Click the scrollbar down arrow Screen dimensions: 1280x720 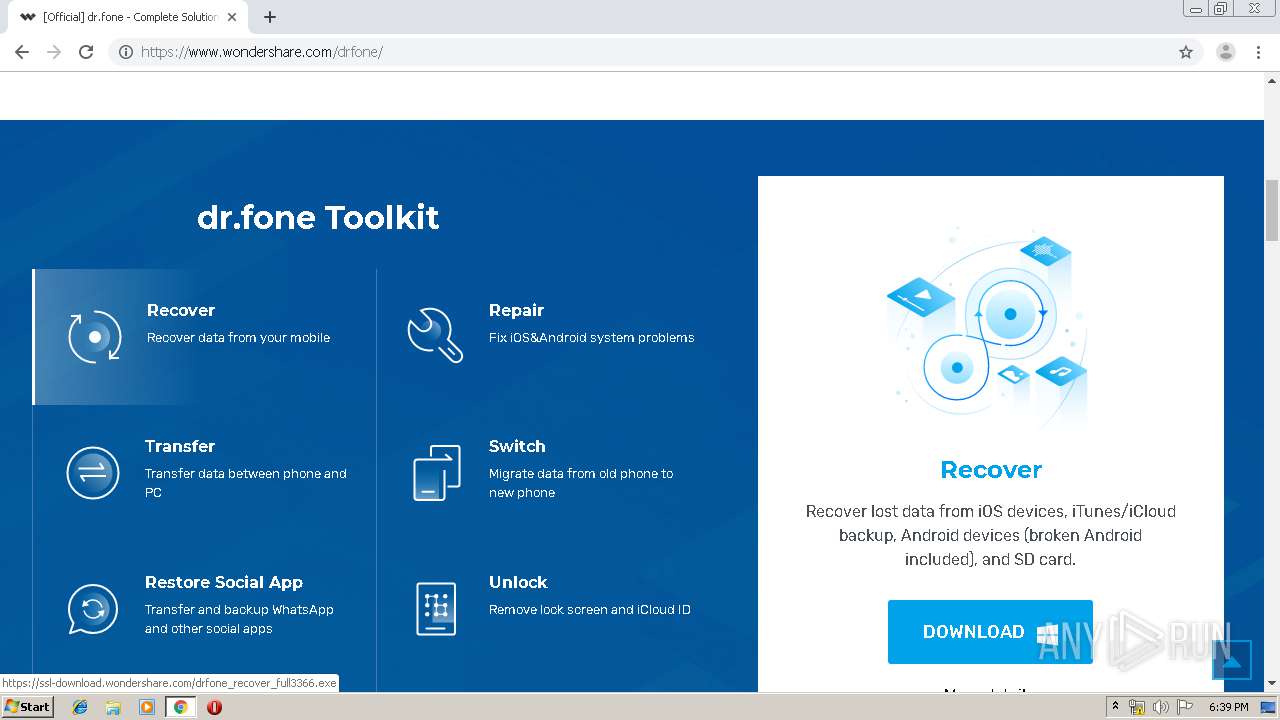point(1272,684)
